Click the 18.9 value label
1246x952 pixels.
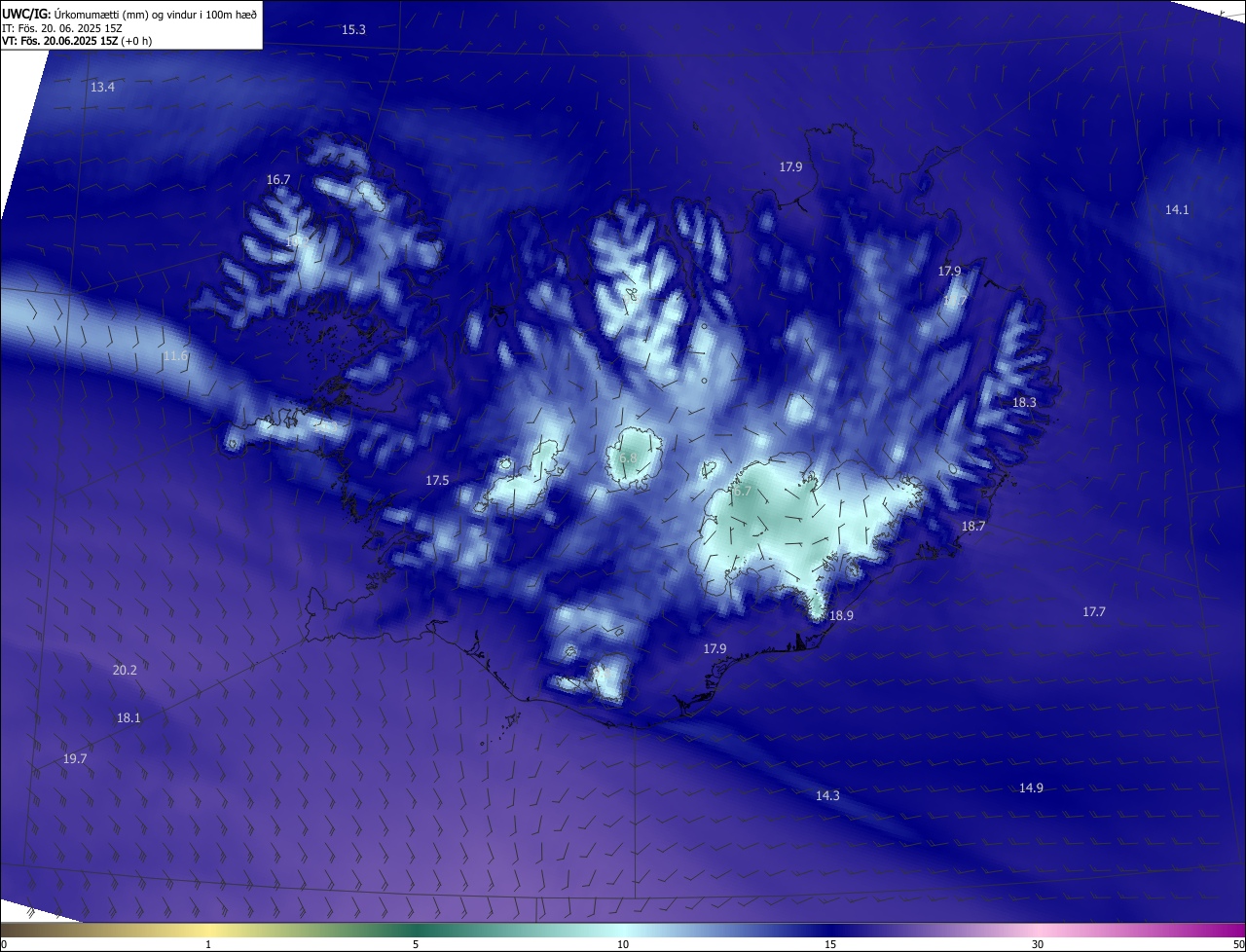(x=841, y=616)
